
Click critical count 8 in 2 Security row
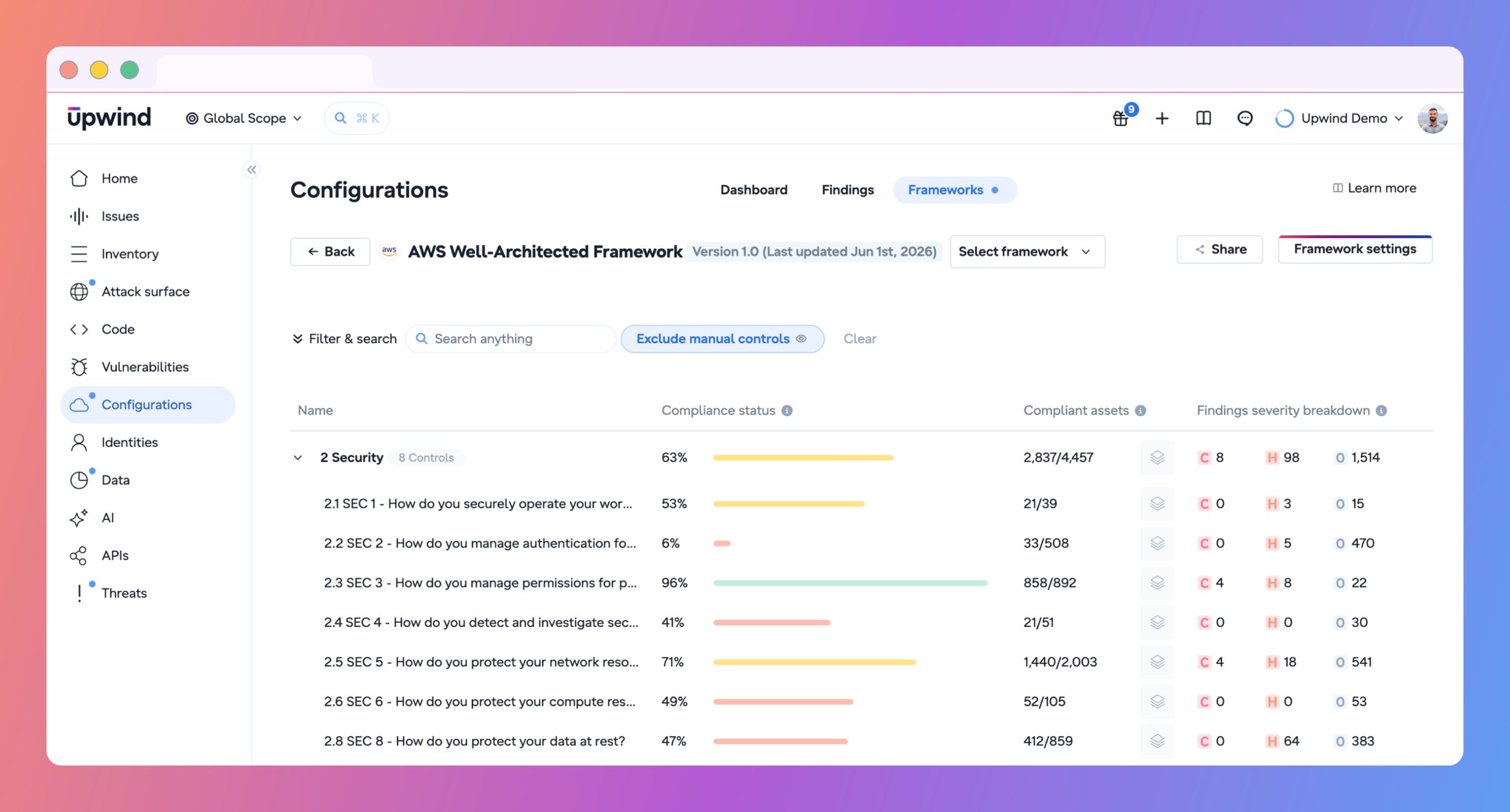coord(1211,458)
